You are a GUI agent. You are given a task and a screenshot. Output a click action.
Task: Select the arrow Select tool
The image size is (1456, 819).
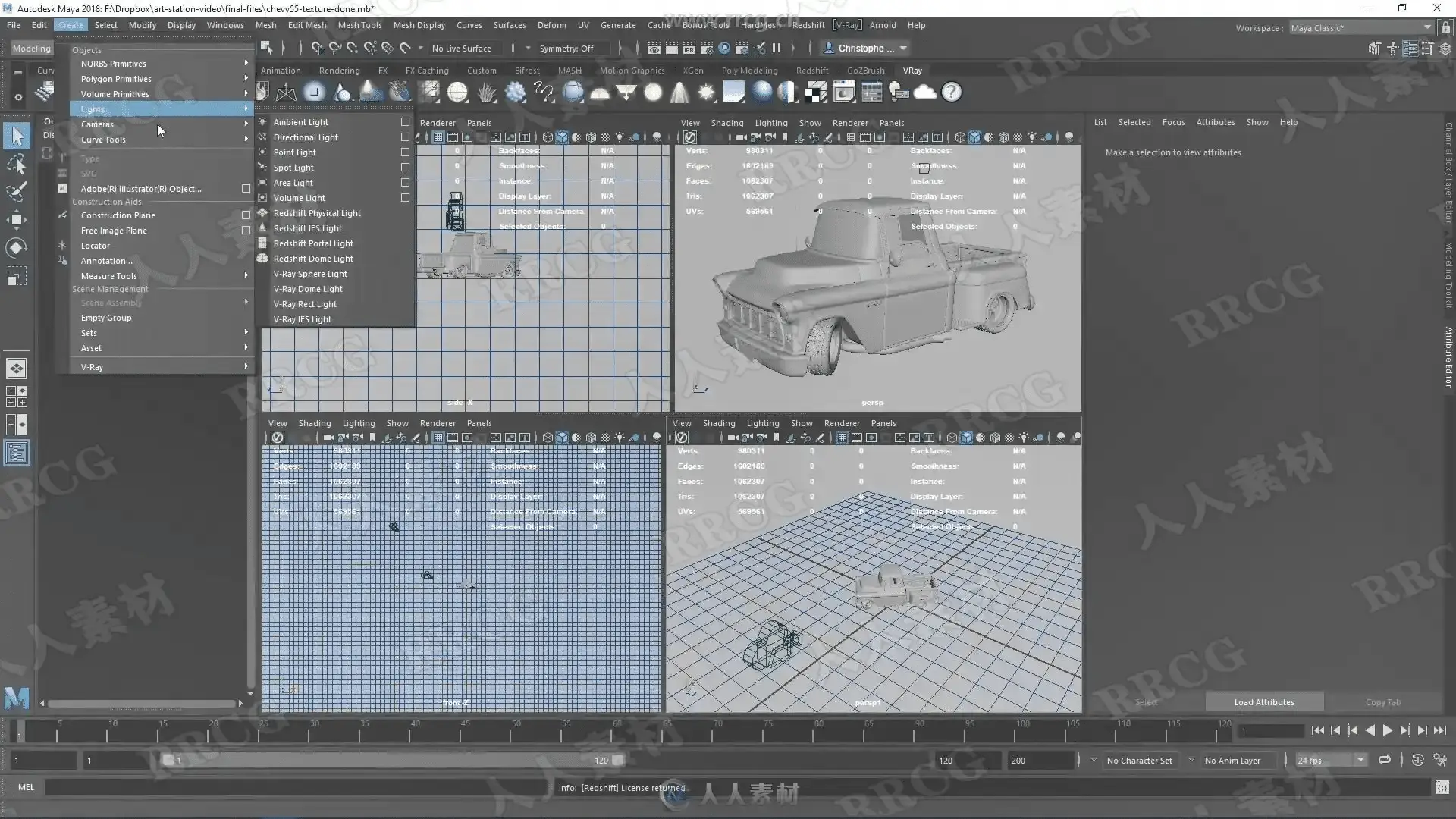click(x=17, y=136)
